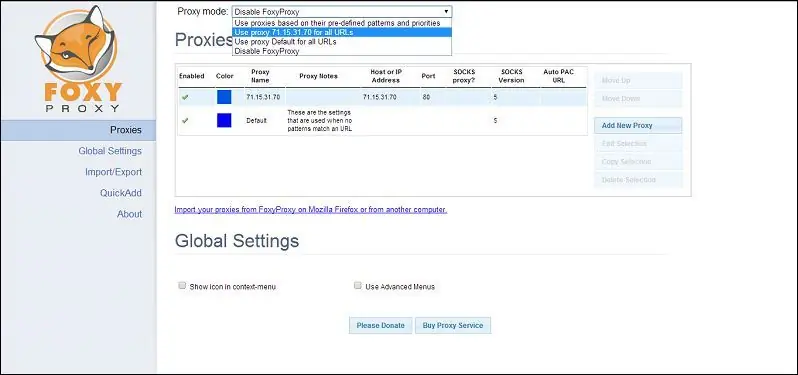Click host address cell 71.15.31.70
Viewport: 798px width, 375px height.
(379, 97)
